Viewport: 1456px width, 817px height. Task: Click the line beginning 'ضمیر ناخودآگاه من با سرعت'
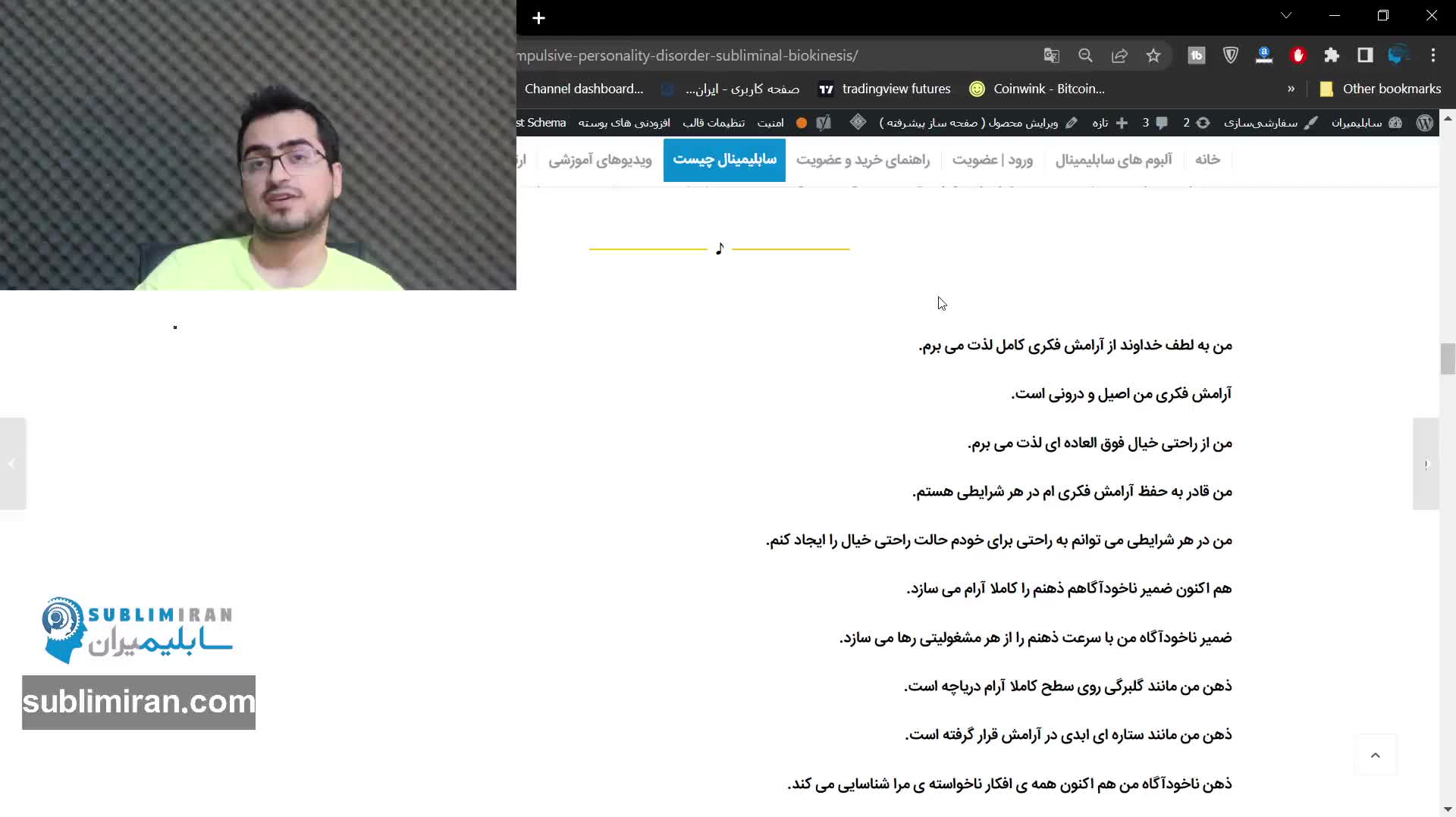[x=1036, y=638]
